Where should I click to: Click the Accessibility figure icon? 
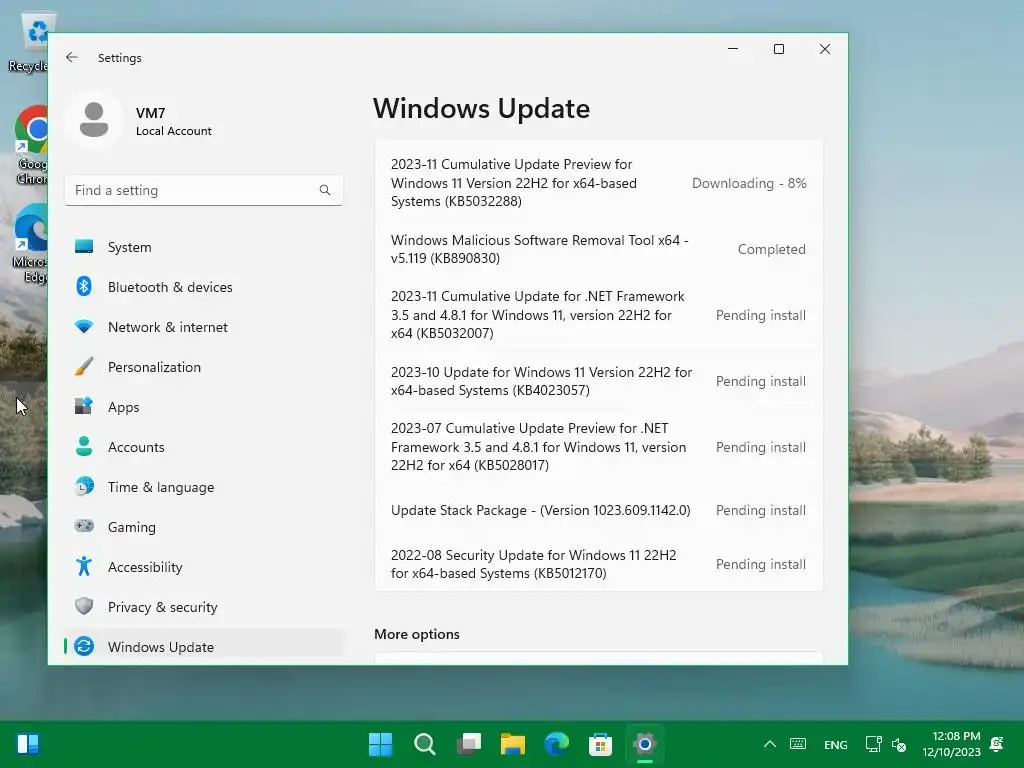coord(84,566)
